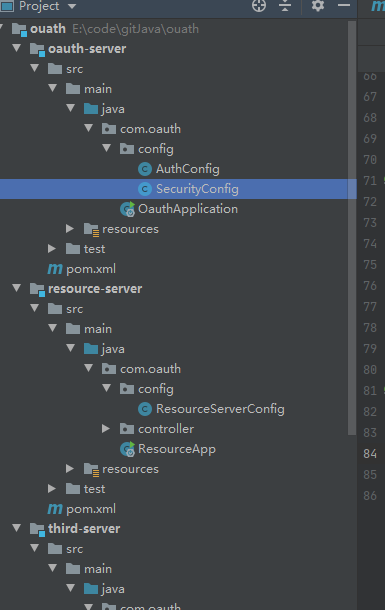Open the Project panel settings gear
The height and width of the screenshot is (610, 385).
pos(318,6)
